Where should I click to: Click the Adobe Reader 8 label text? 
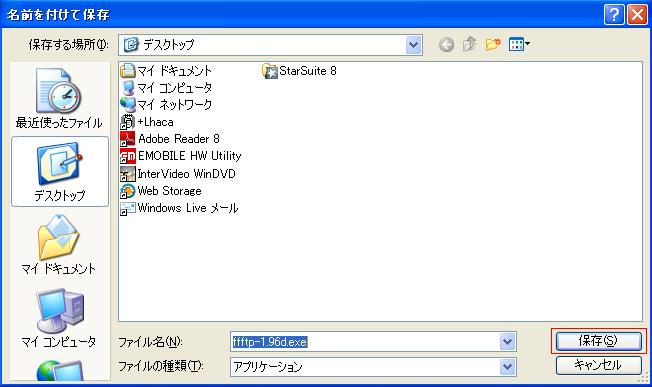pyautogui.click(x=179, y=139)
